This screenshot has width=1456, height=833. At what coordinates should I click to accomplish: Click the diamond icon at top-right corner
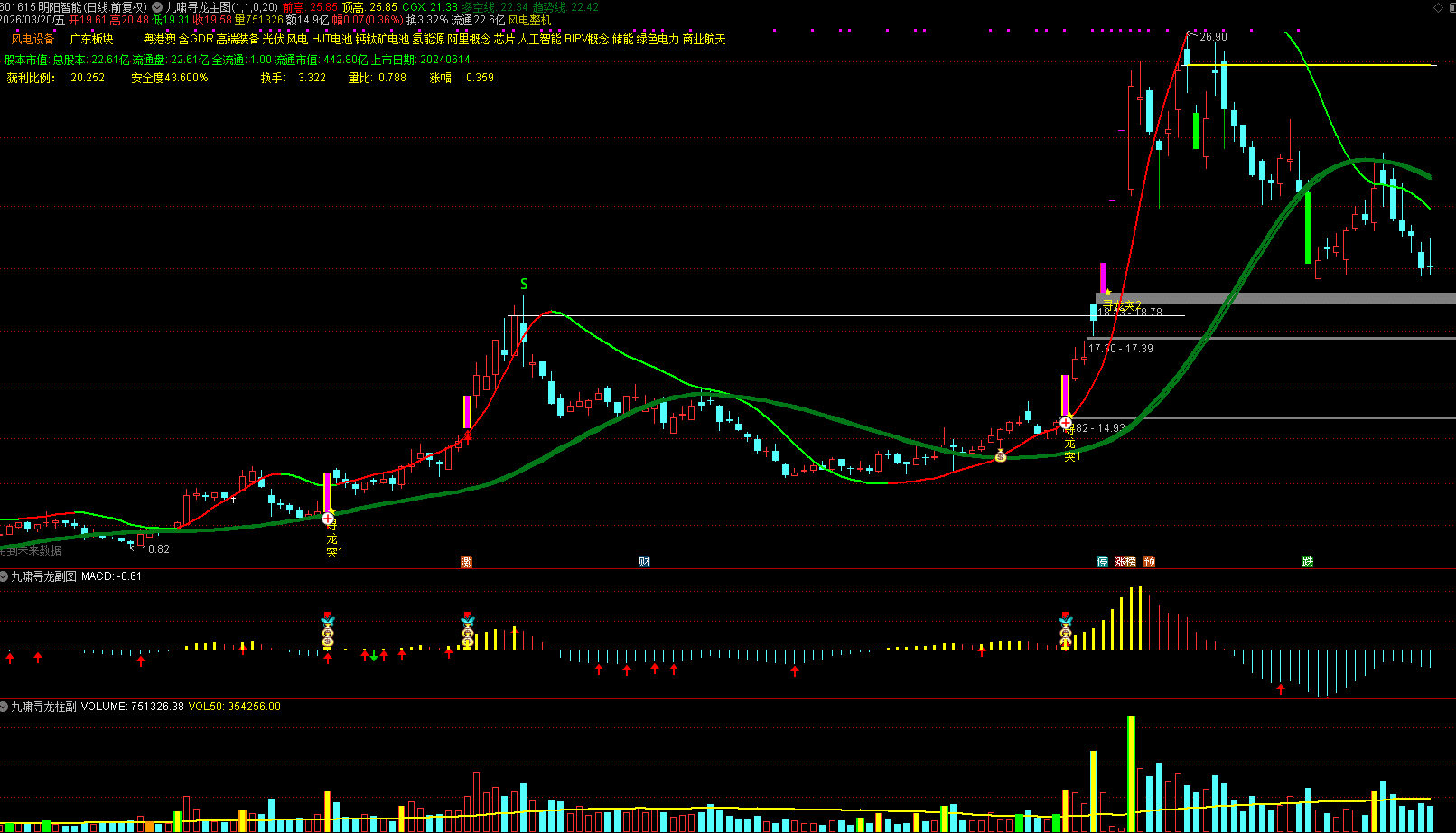(x=1438, y=7)
